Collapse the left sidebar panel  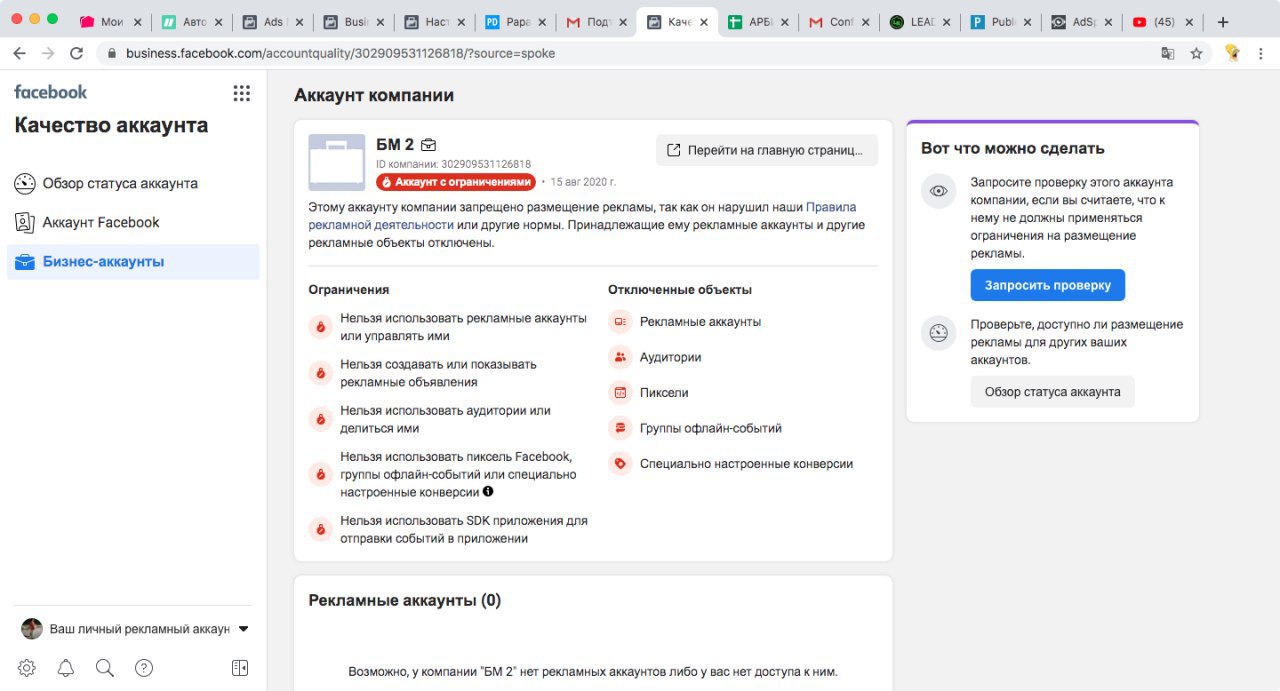coord(240,668)
